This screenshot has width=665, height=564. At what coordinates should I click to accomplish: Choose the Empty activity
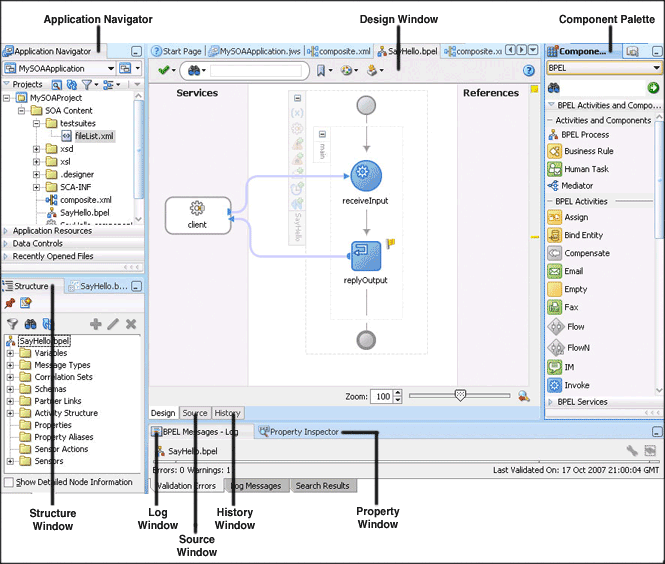click(x=567, y=289)
